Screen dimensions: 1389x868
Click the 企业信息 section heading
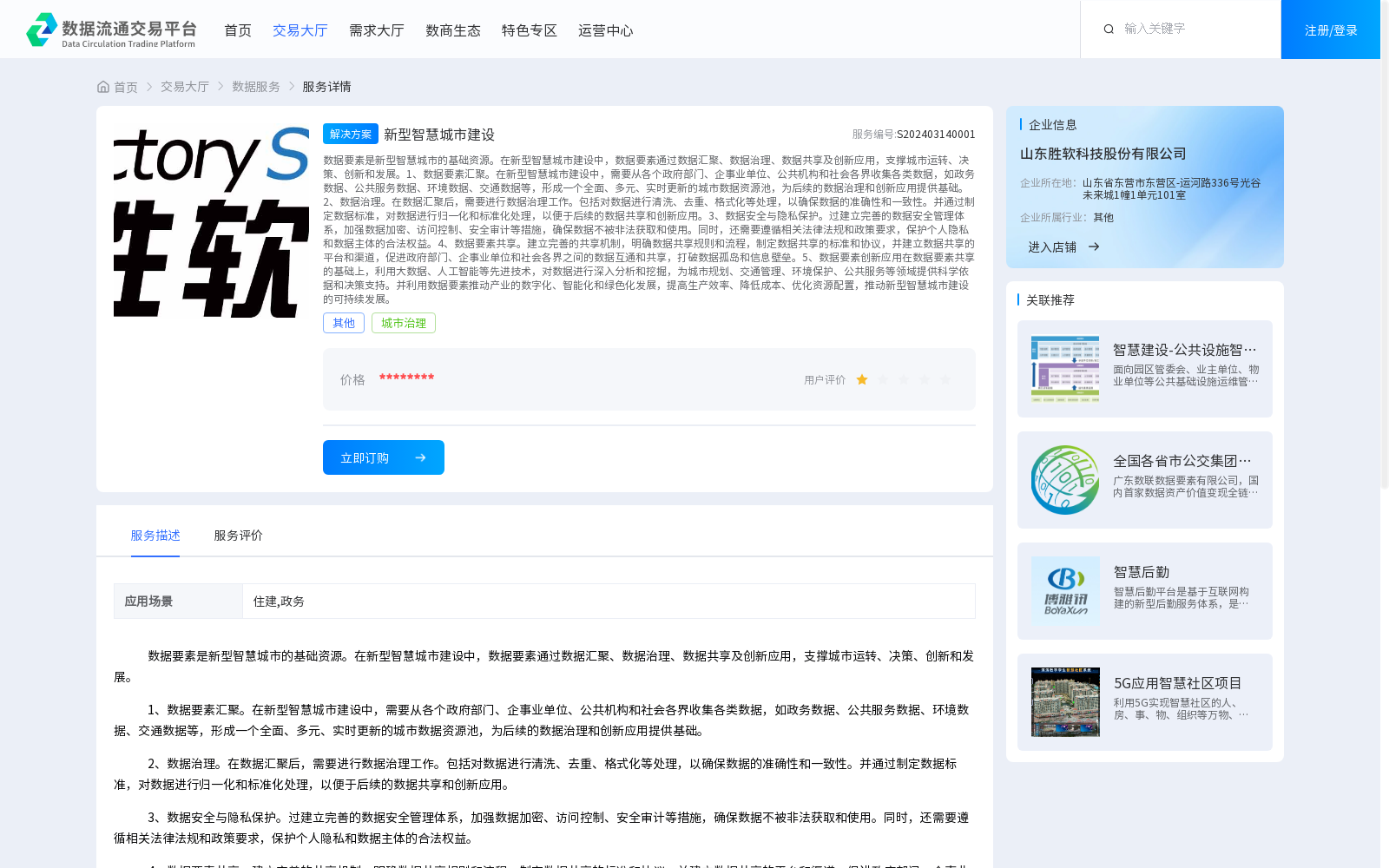1053,125
